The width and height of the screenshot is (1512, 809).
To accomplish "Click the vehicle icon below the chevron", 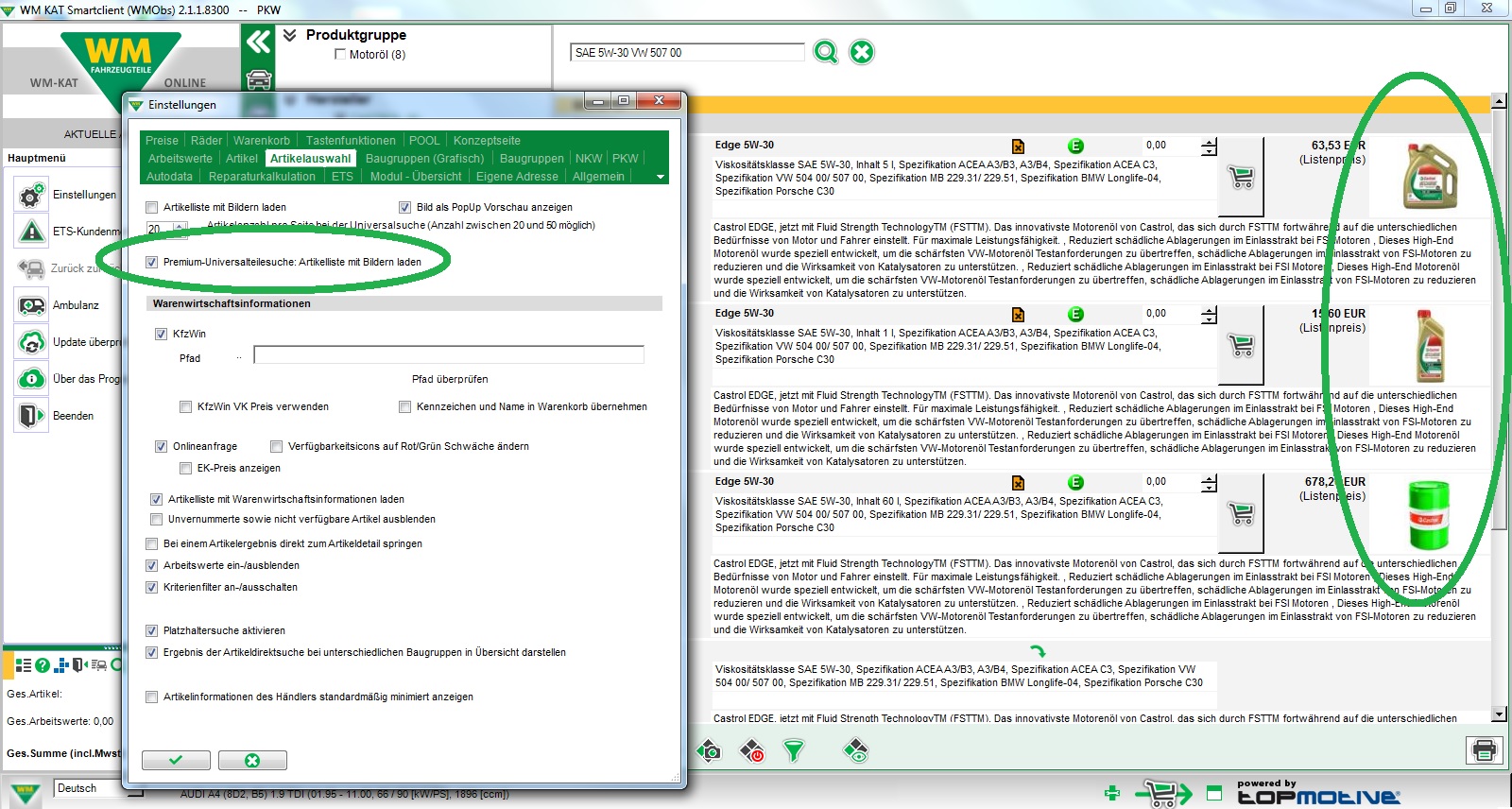I will (x=258, y=79).
